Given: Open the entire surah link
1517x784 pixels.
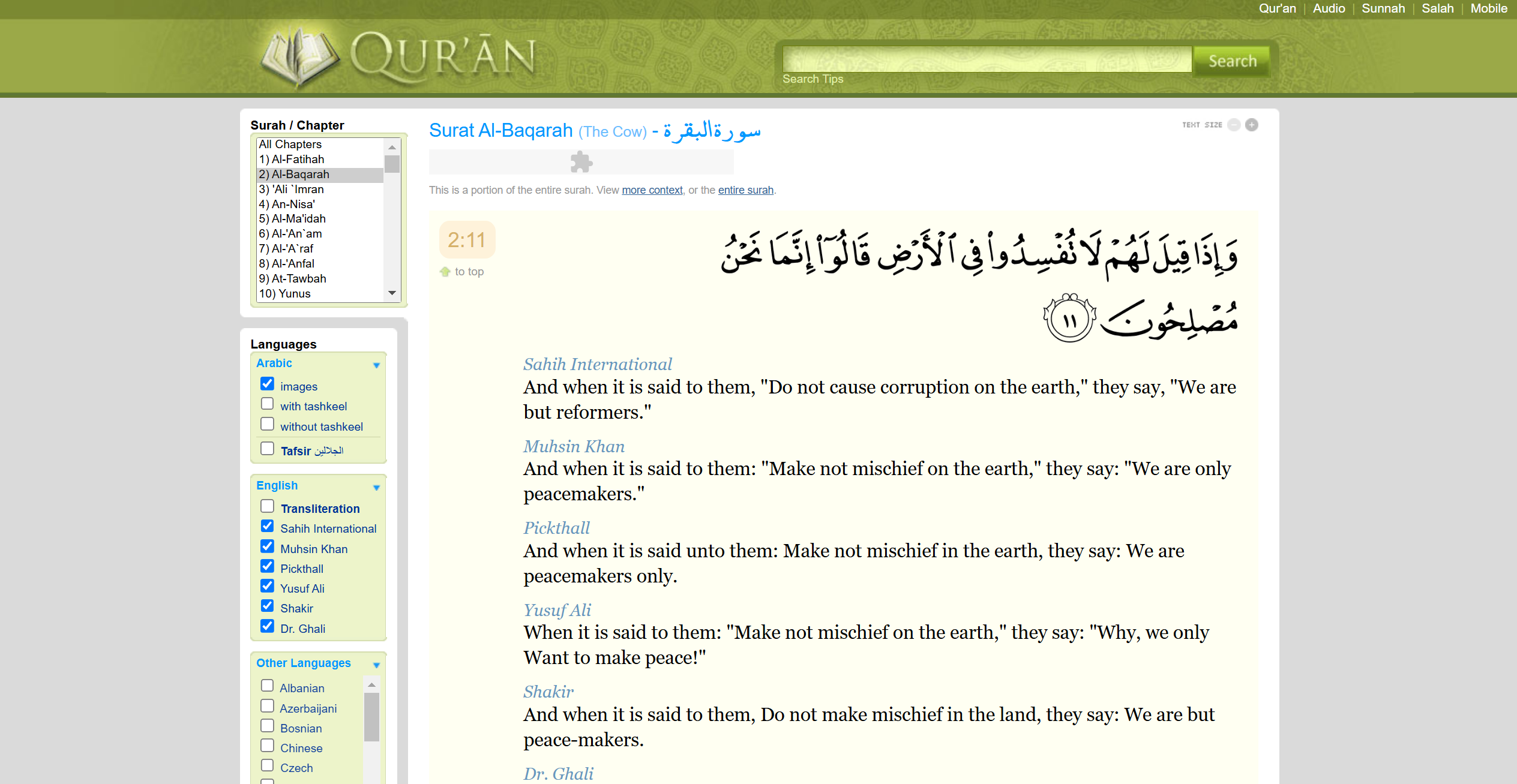Looking at the screenshot, I should point(745,190).
